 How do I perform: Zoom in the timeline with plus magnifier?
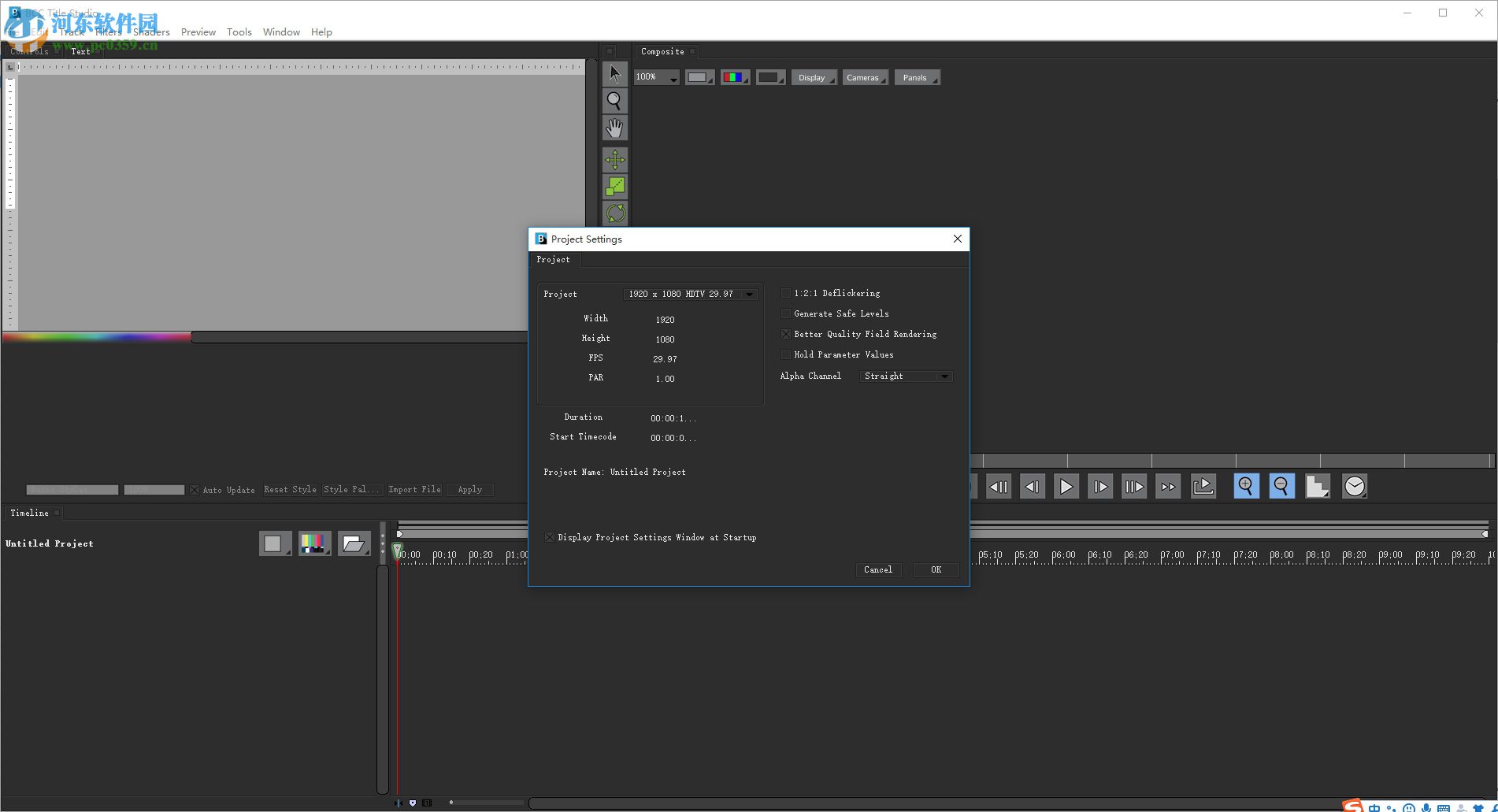click(x=1246, y=486)
